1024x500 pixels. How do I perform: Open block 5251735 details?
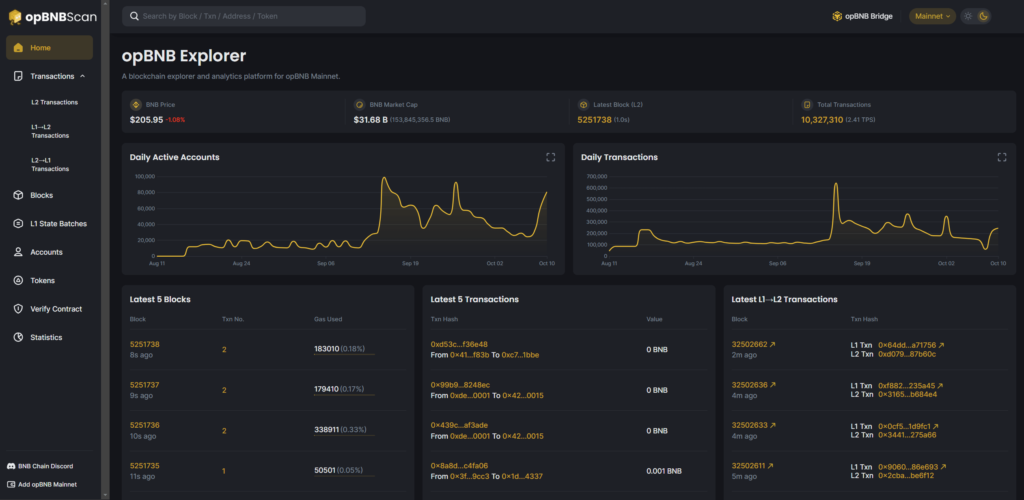pyautogui.click(x=145, y=466)
